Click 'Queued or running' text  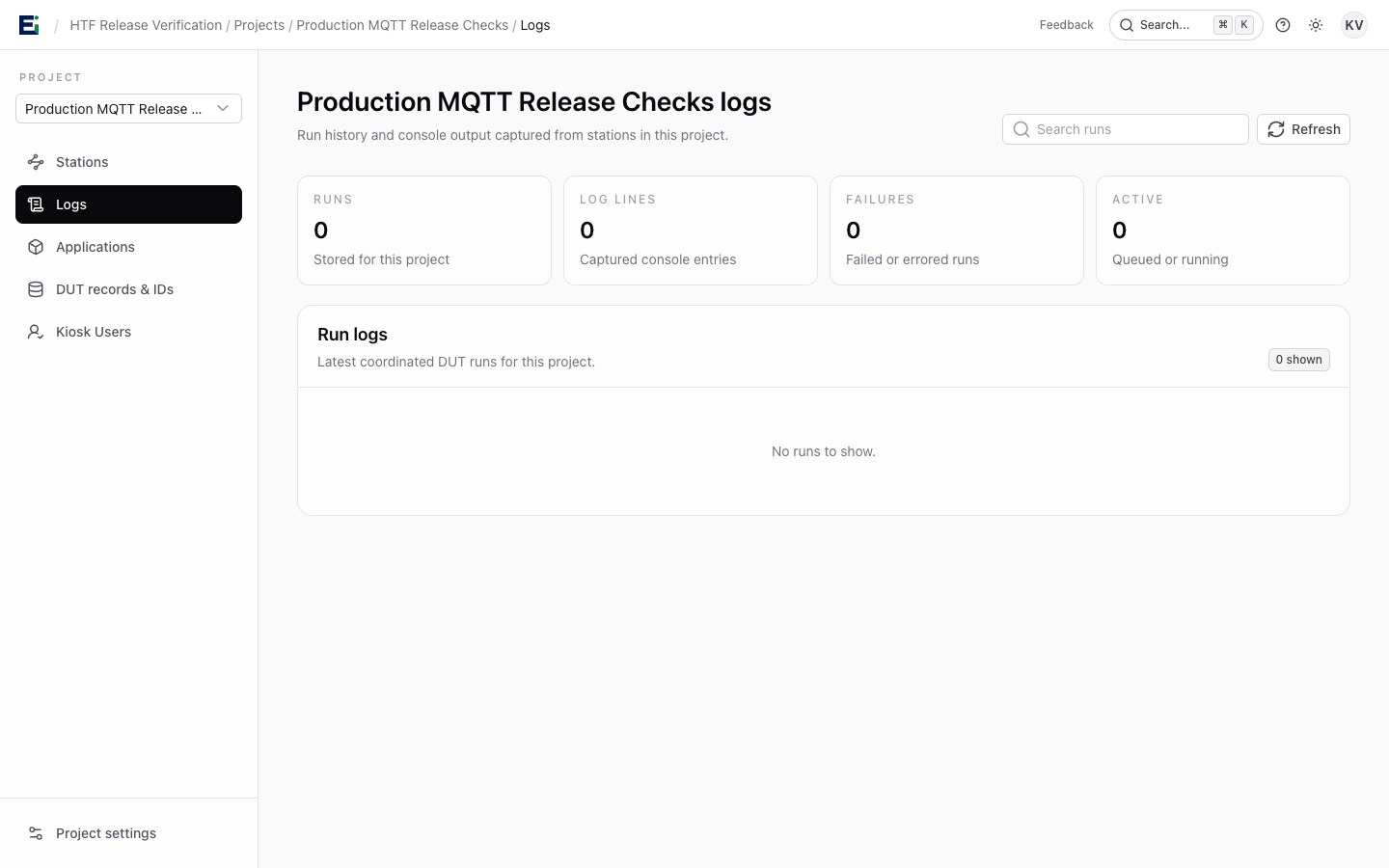[1170, 259]
